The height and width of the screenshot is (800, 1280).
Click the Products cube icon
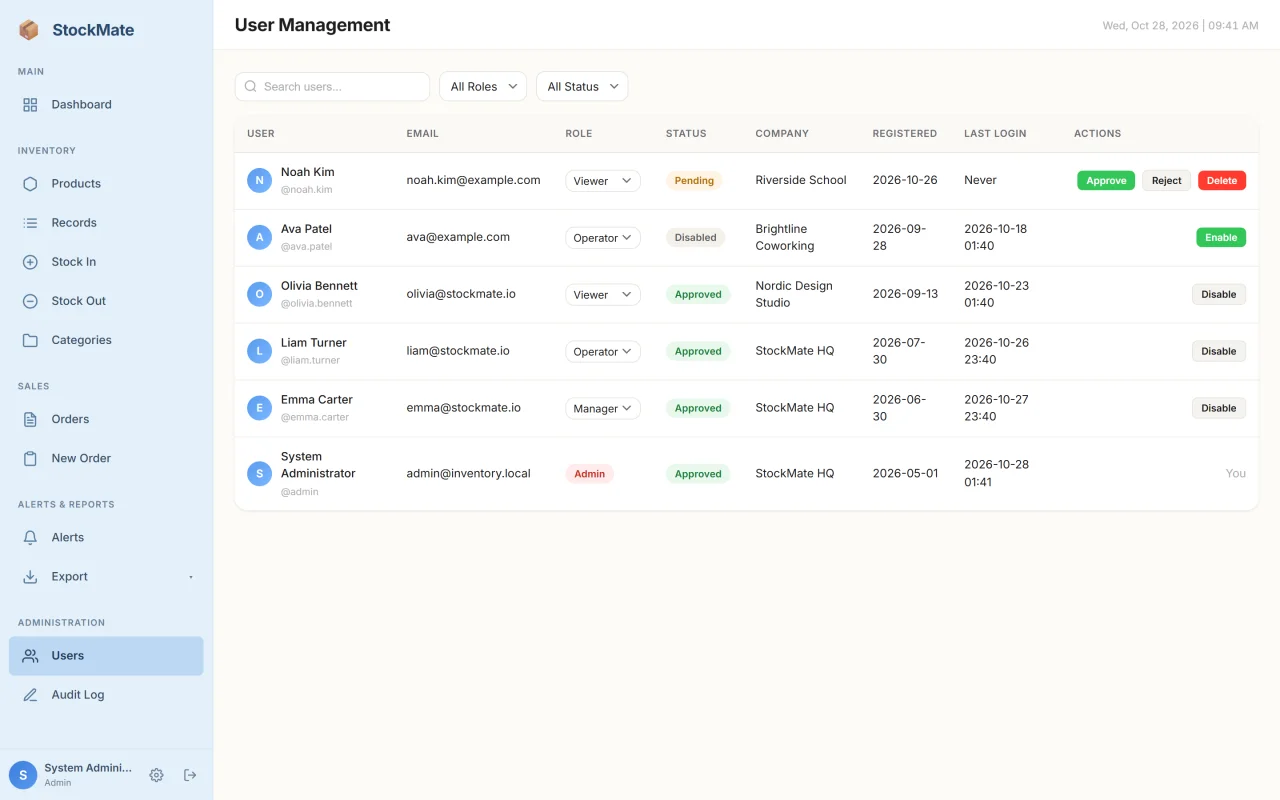(30, 183)
